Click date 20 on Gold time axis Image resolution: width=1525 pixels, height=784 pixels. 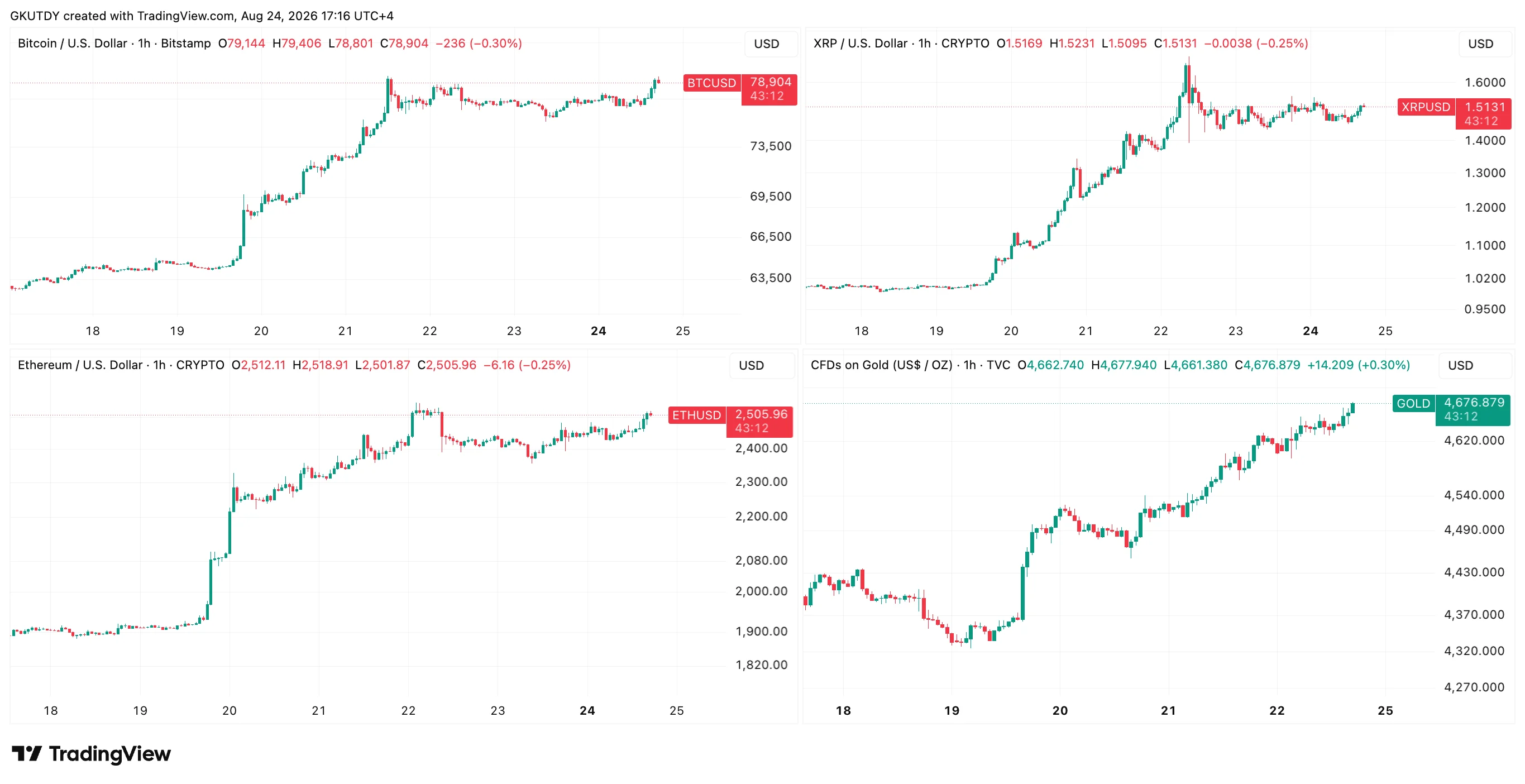[x=1060, y=711]
